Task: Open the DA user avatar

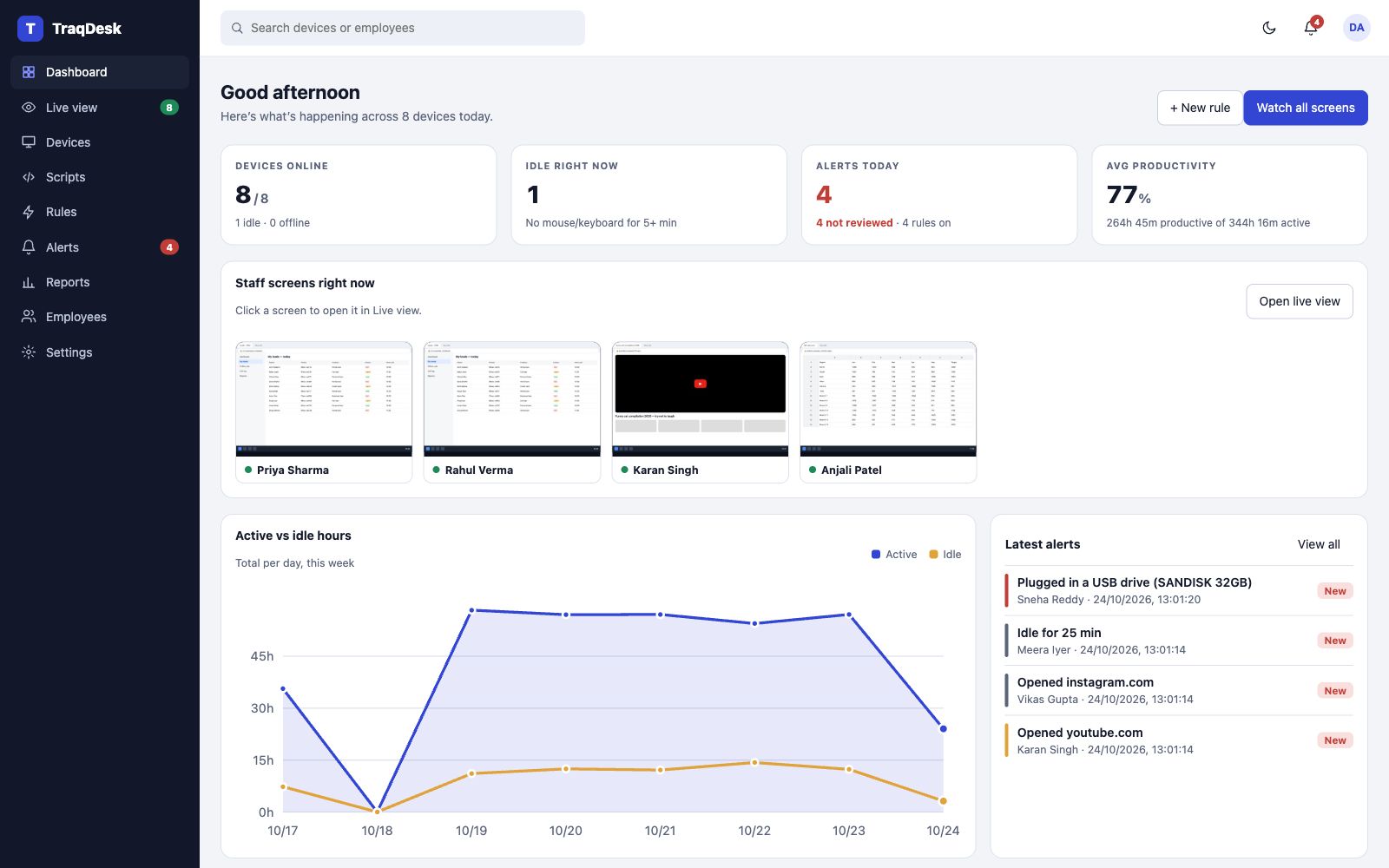Action: [1356, 28]
